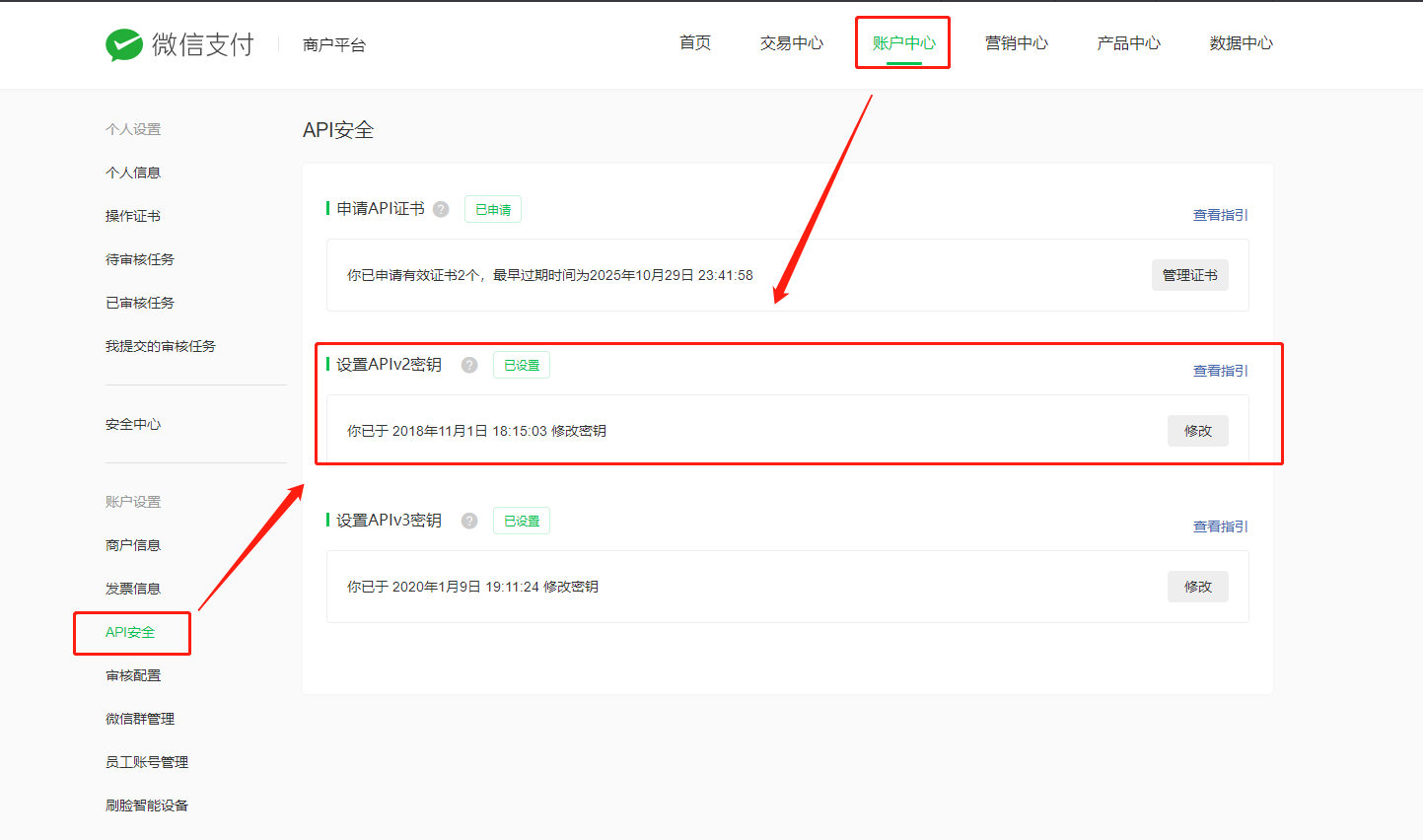This screenshot has width=1423, height=840.
Task: Open 查看指引 link for API certificate
Action: (1220, 215)
